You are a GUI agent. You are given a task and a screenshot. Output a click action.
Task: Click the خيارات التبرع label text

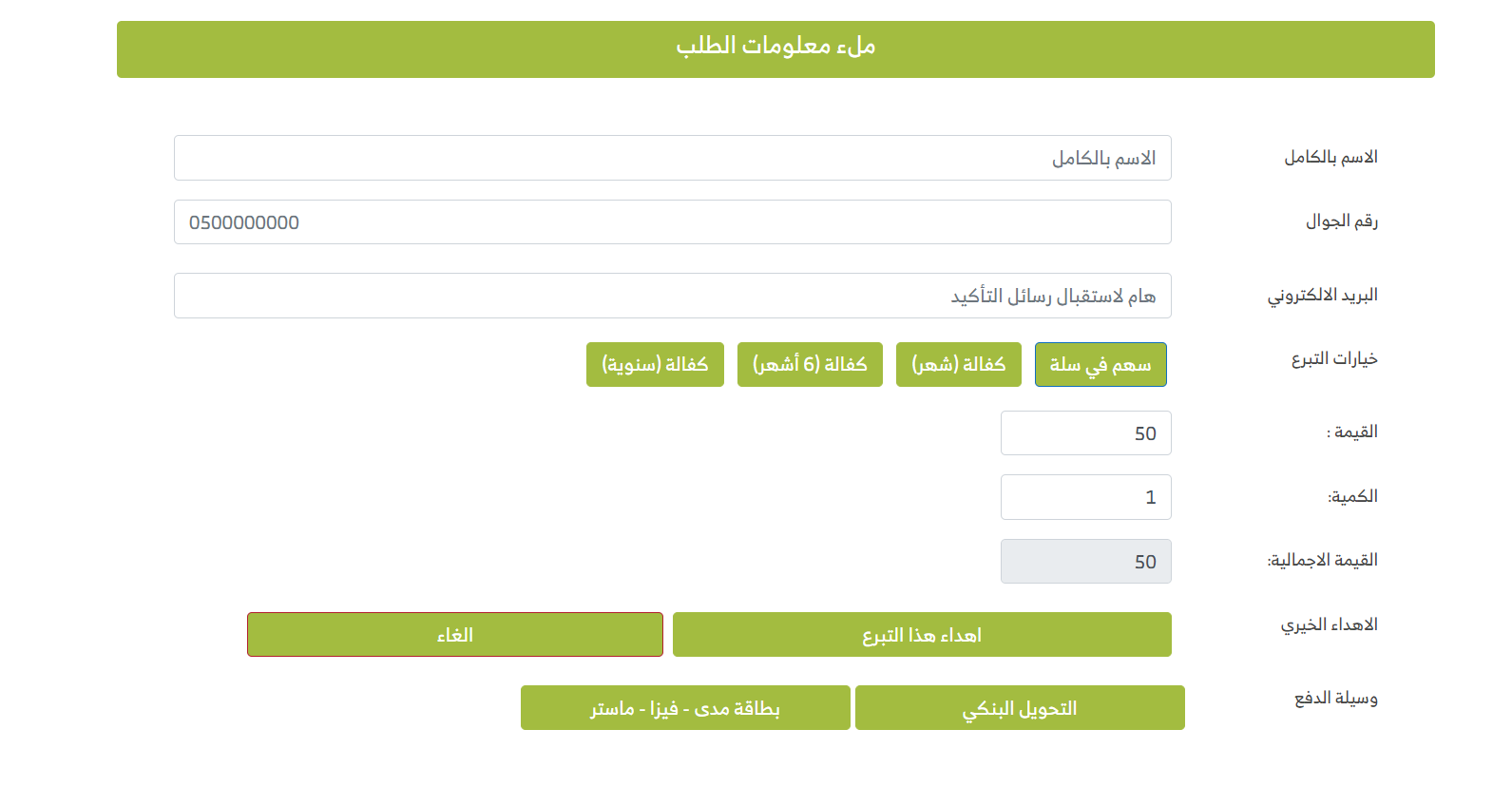1334,359
